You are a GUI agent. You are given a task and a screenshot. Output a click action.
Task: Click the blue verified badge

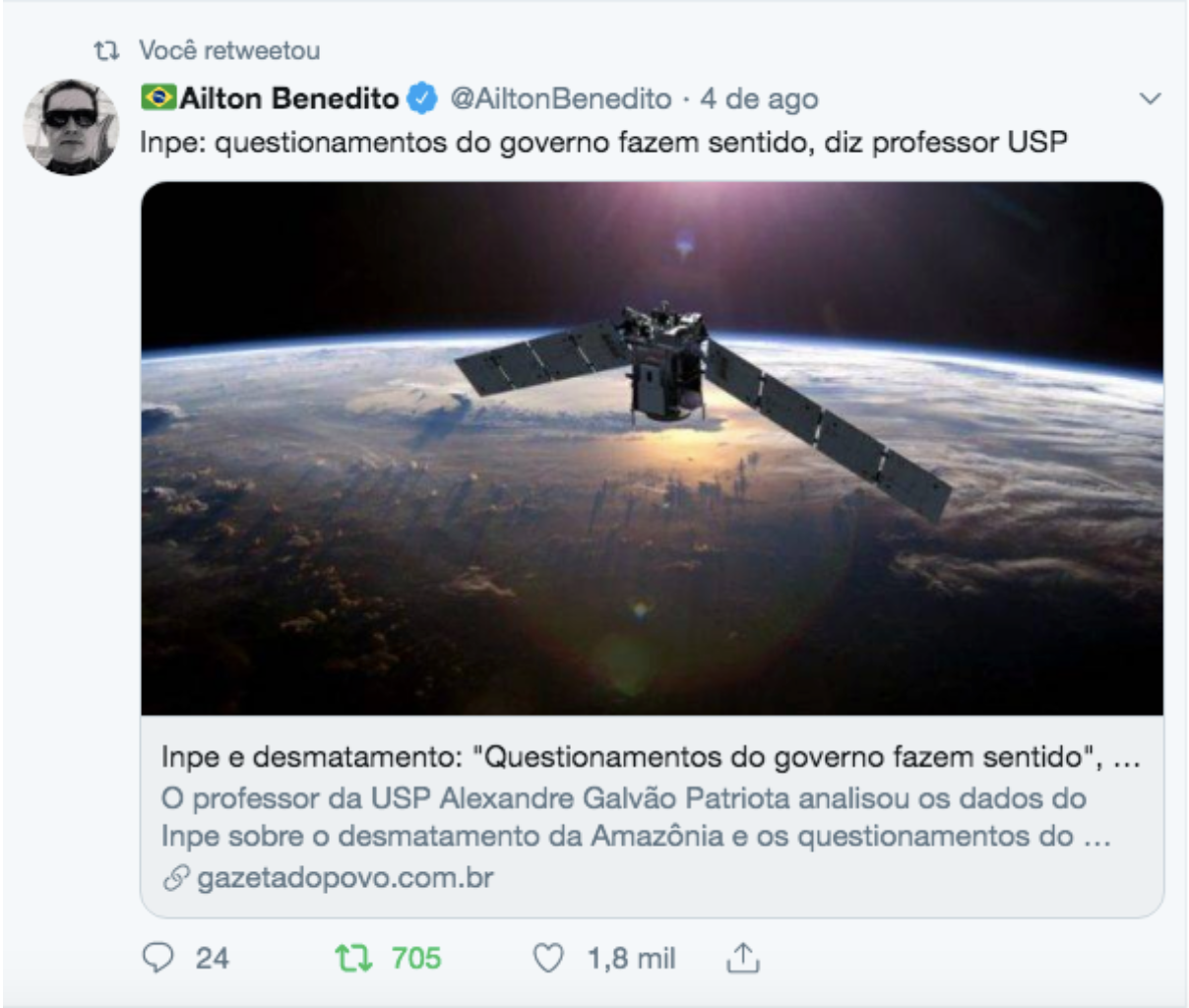(x=422, y=98)
